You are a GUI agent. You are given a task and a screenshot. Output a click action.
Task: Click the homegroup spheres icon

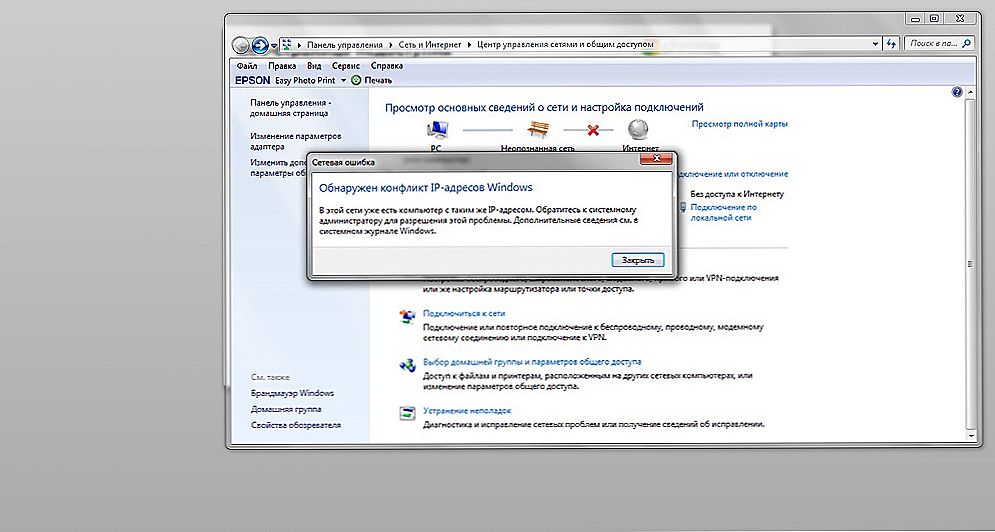(x=407, y=365)
